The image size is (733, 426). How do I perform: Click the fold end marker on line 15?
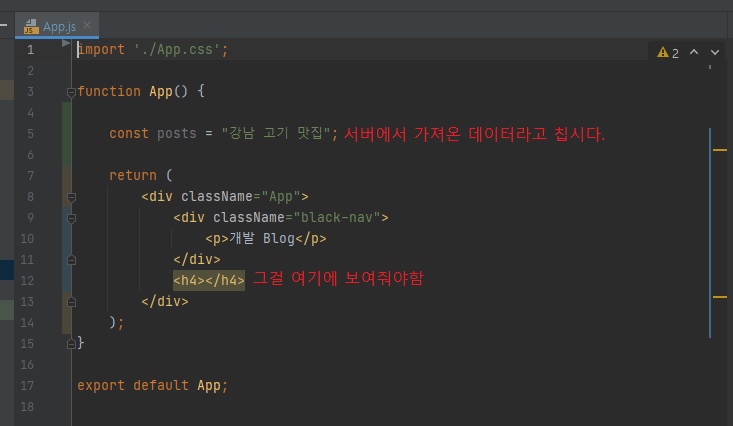pyautogui.click(x=71, y=344)
